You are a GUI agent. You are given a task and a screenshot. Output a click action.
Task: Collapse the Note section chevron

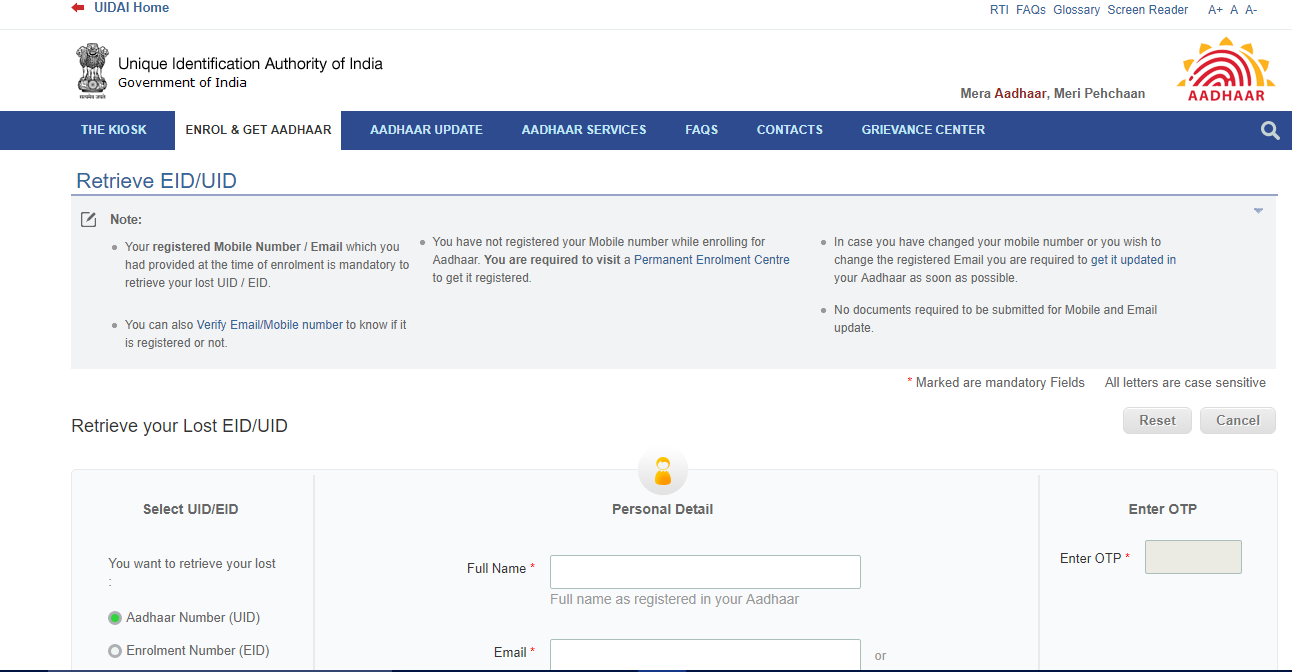[1258, 210]
